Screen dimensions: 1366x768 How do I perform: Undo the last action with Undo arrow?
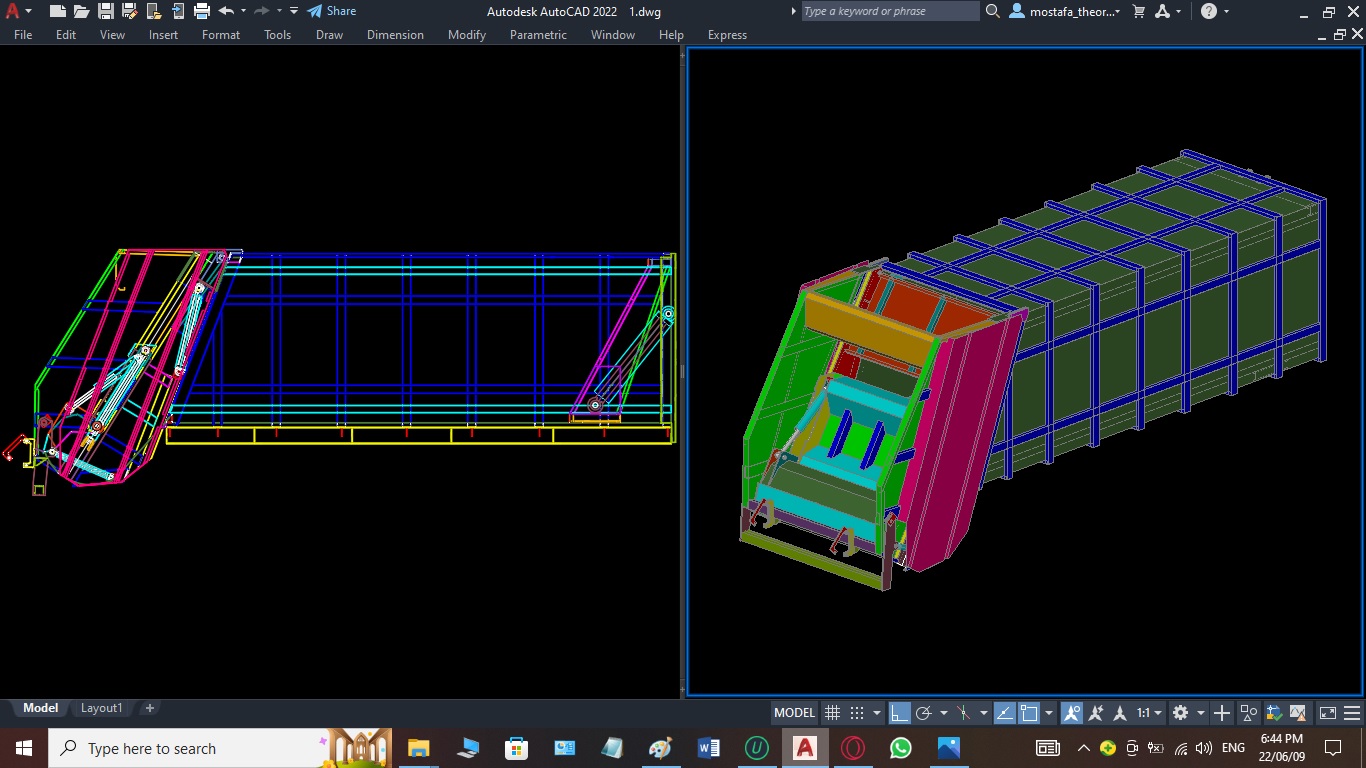click(x=225, y=11)
